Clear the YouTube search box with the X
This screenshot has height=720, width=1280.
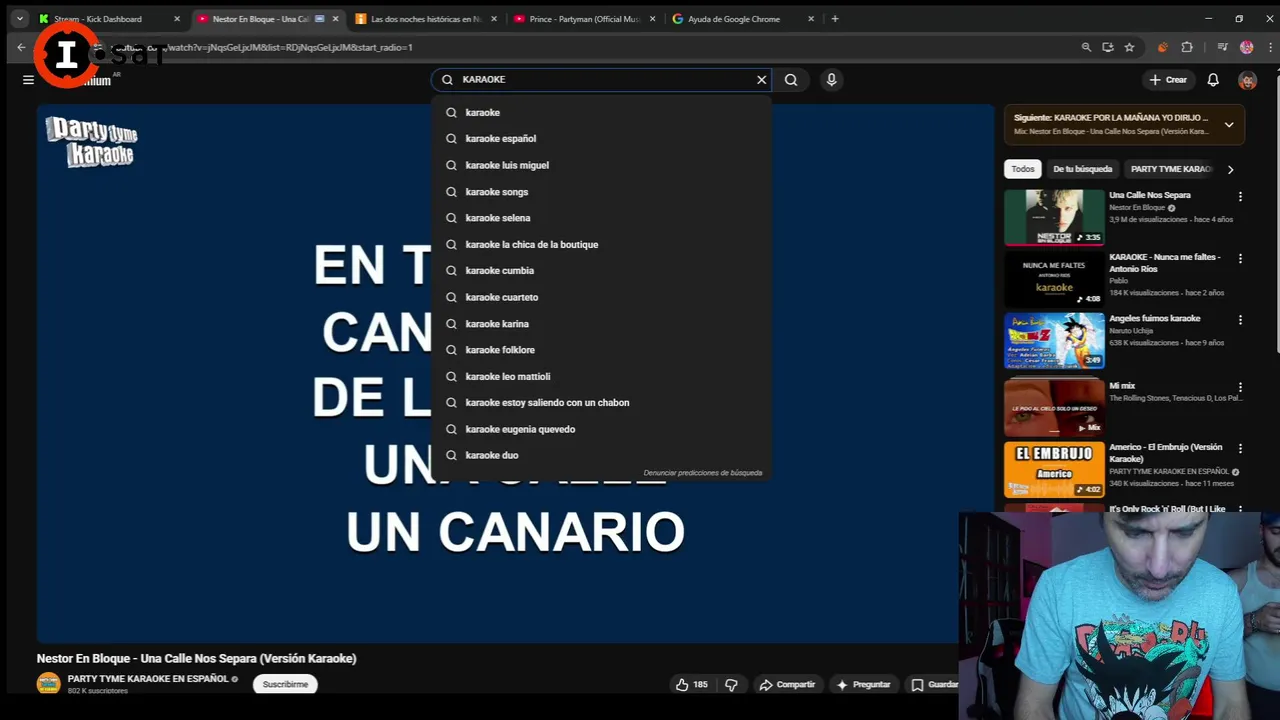click(x=761, y=80)
